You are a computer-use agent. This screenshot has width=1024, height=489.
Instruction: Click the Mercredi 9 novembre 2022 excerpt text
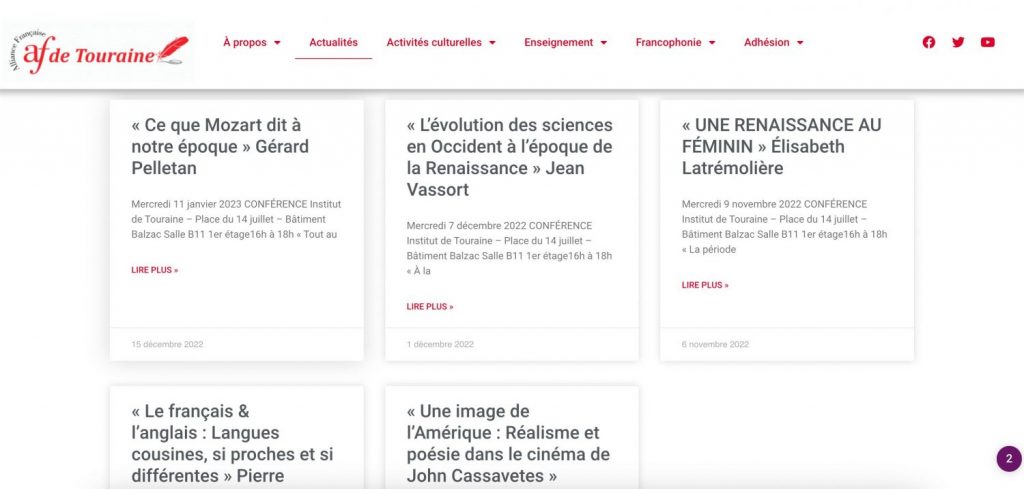point(784,227)
